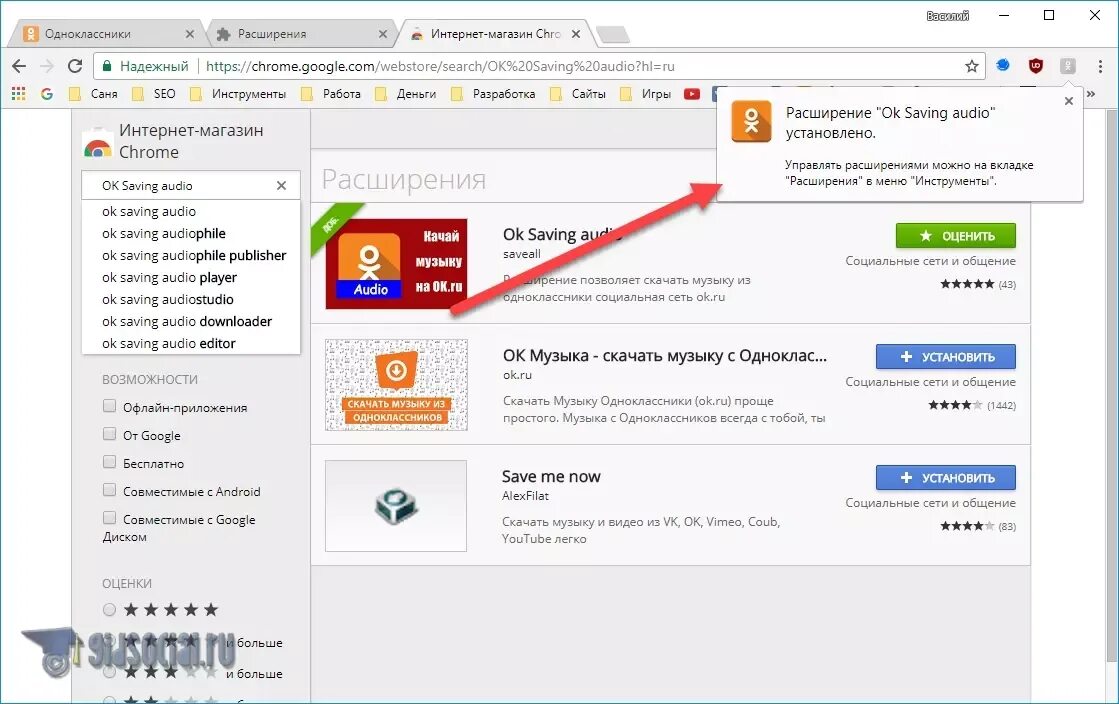This screenshot has width=1119, height=704.
Task: Open the Save me now title link
Action: click(x=551, y=476)
